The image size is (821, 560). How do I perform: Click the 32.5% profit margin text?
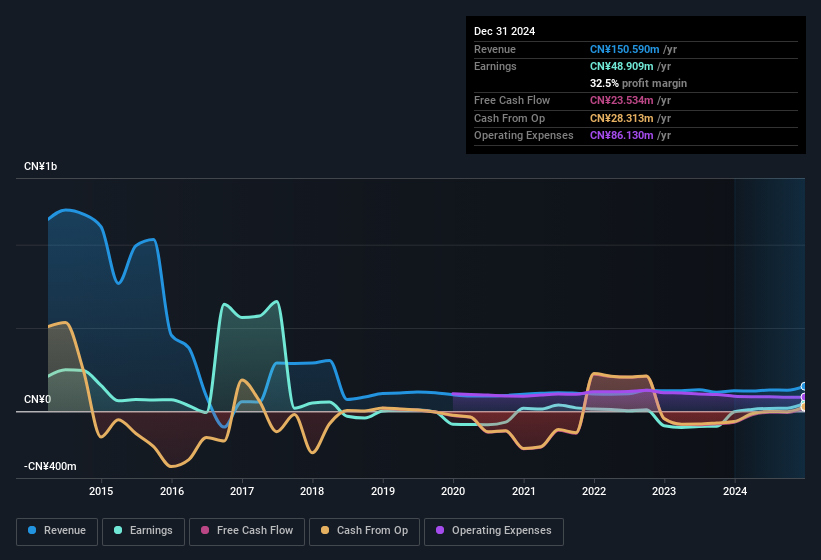pyautogui.click(x=638, y=83)
